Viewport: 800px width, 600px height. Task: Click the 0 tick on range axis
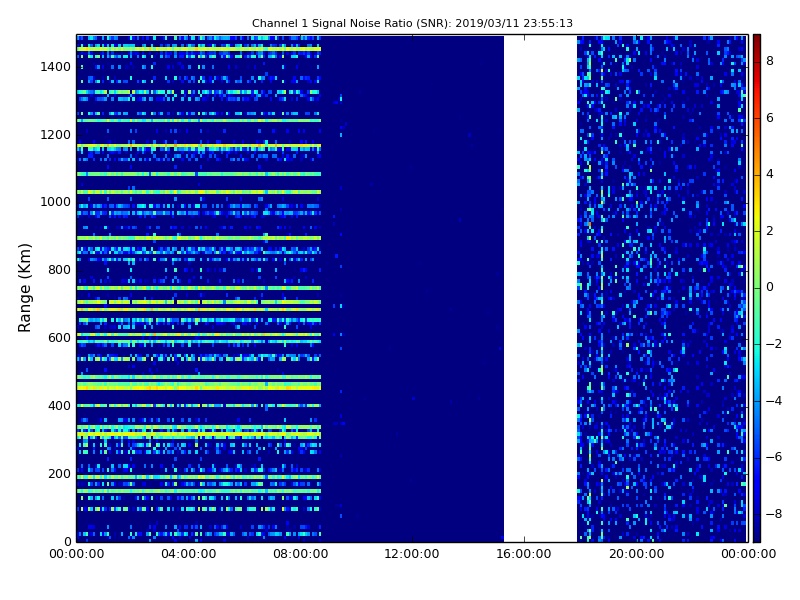(67, 541)
